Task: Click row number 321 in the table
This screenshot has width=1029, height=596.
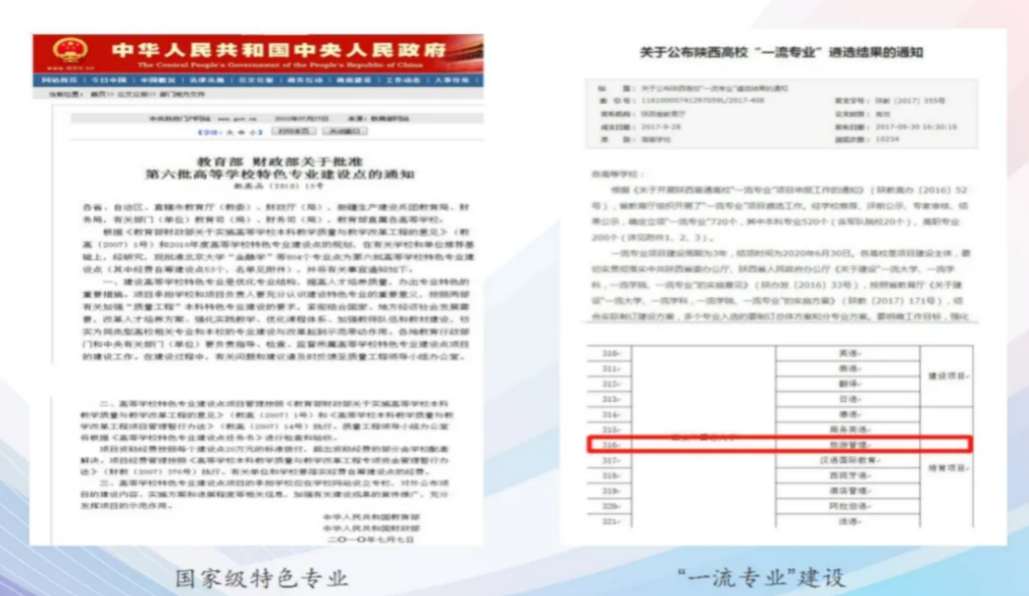Action: (610, 521)
